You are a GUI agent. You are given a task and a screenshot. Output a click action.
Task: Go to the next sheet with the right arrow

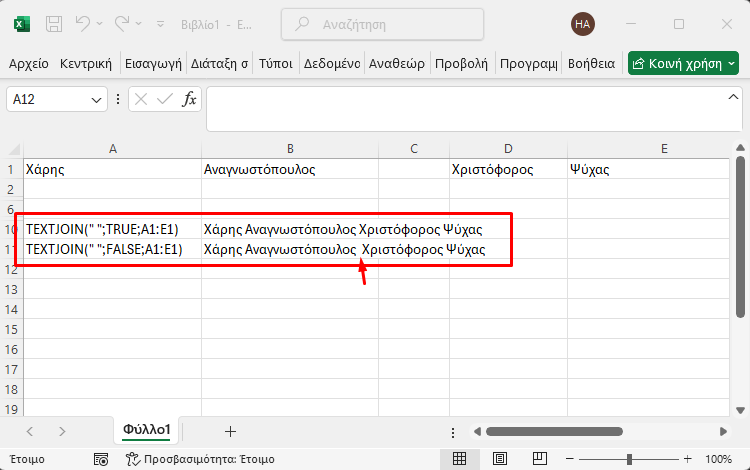click(62, 432)
